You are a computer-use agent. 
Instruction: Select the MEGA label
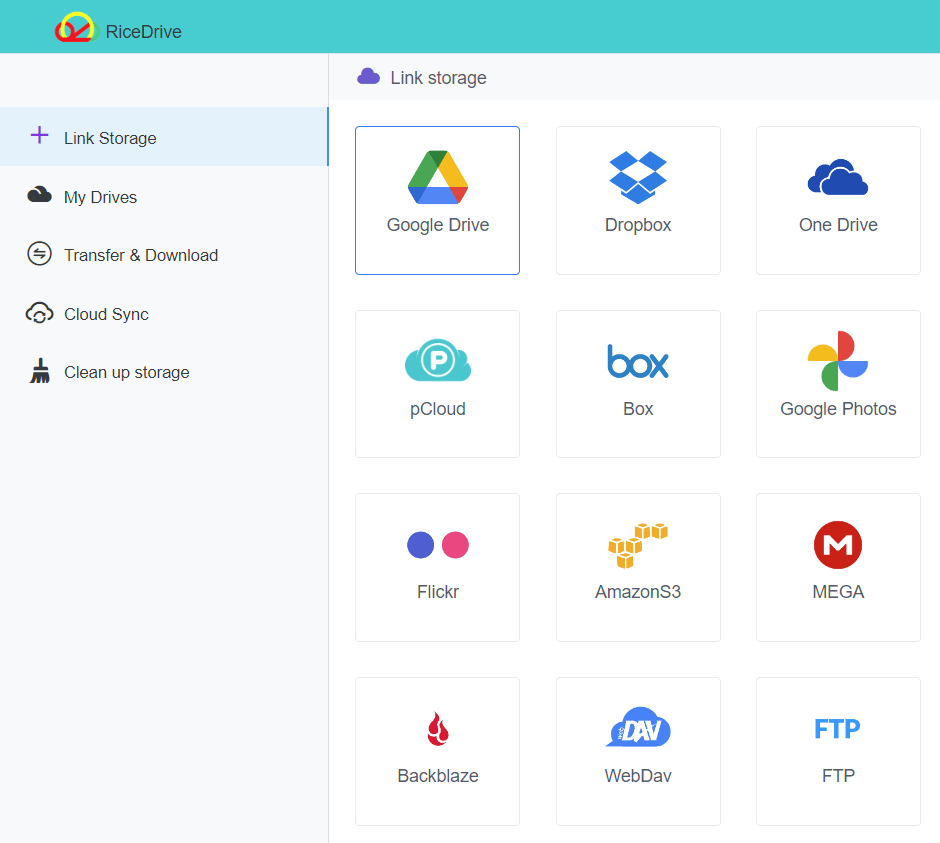pyautogui.click(x=838, y=592)
